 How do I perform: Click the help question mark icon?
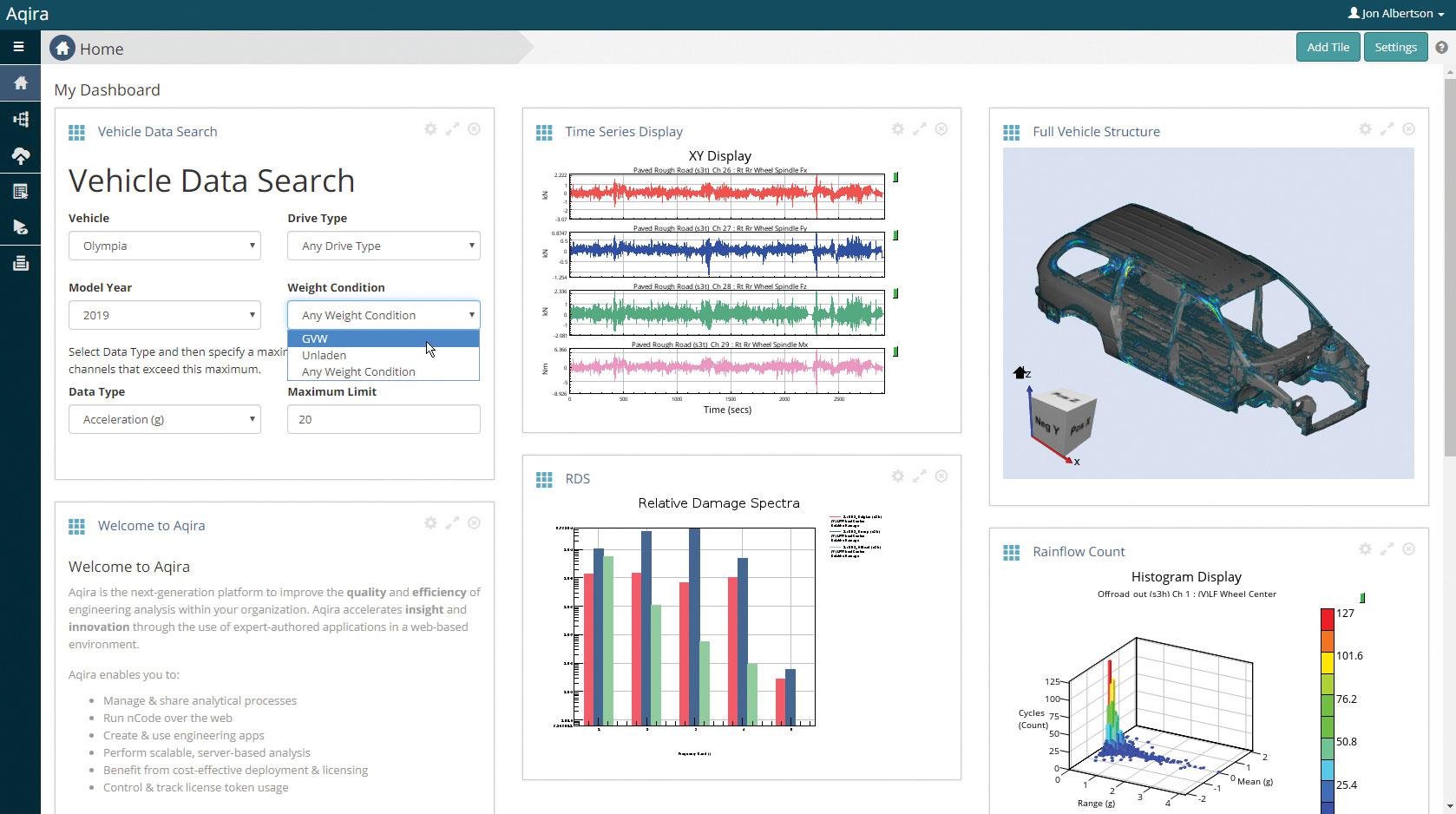1441,48
